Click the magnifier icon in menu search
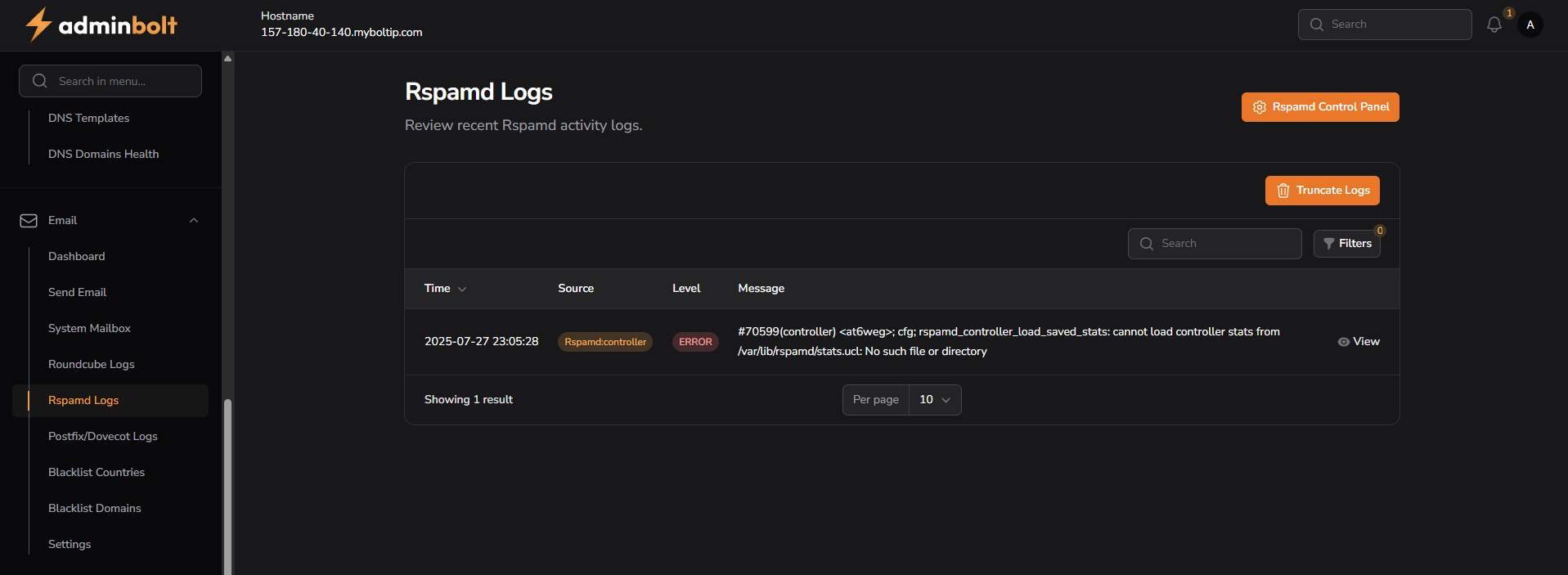This screenshot has width=1568, height=575. point(39,81)
